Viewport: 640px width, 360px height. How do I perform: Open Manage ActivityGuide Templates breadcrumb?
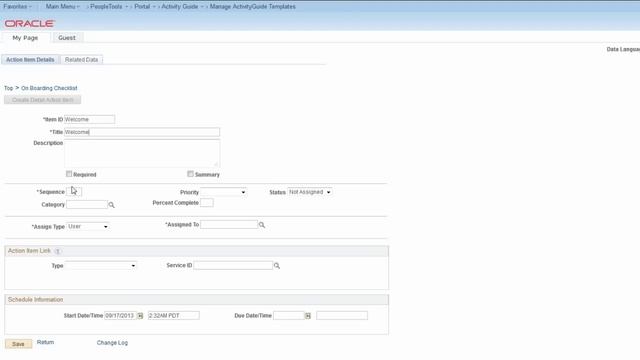tap(253, 7)
